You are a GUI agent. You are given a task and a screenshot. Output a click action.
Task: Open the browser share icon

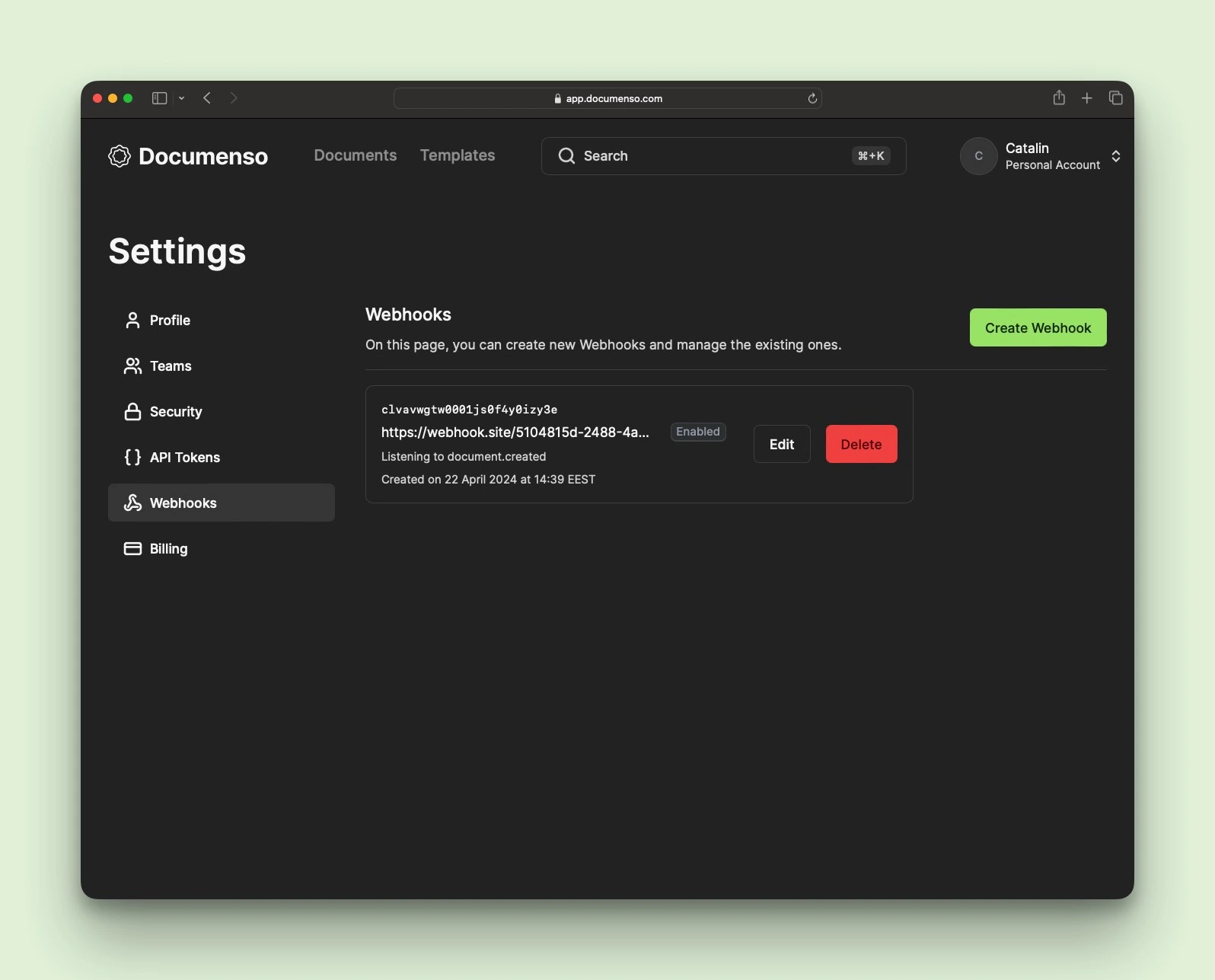point(1058,97)
